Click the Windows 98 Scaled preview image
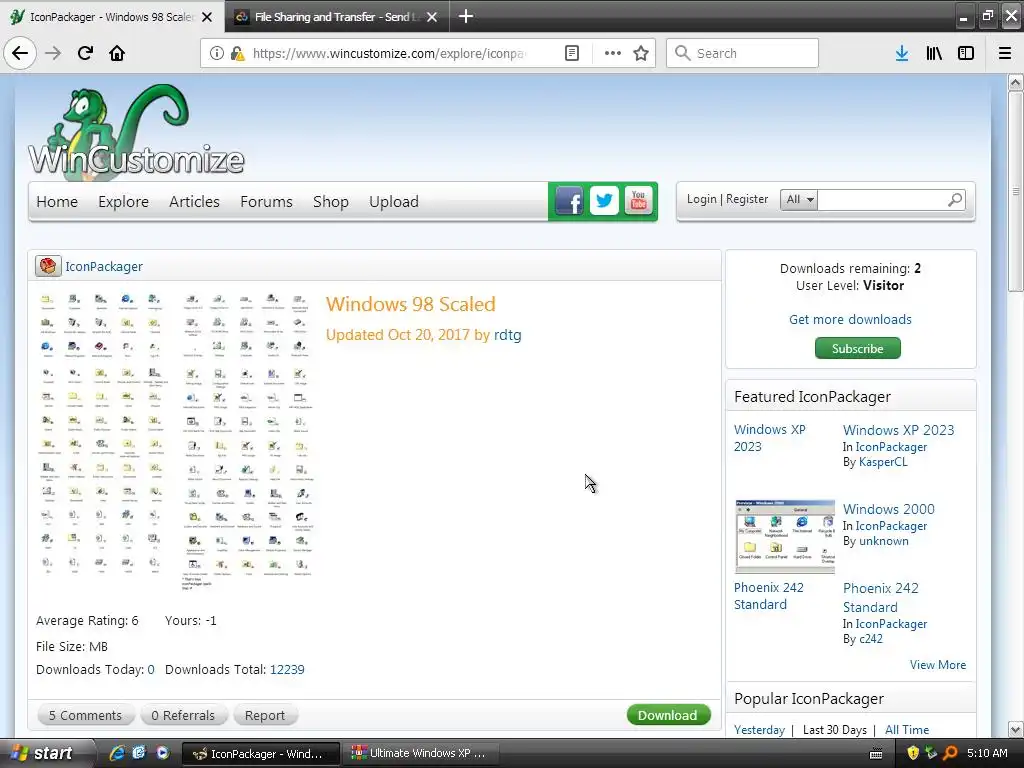Image resolution: width=1024 pixels, height=768 pixels. point(176,442)
